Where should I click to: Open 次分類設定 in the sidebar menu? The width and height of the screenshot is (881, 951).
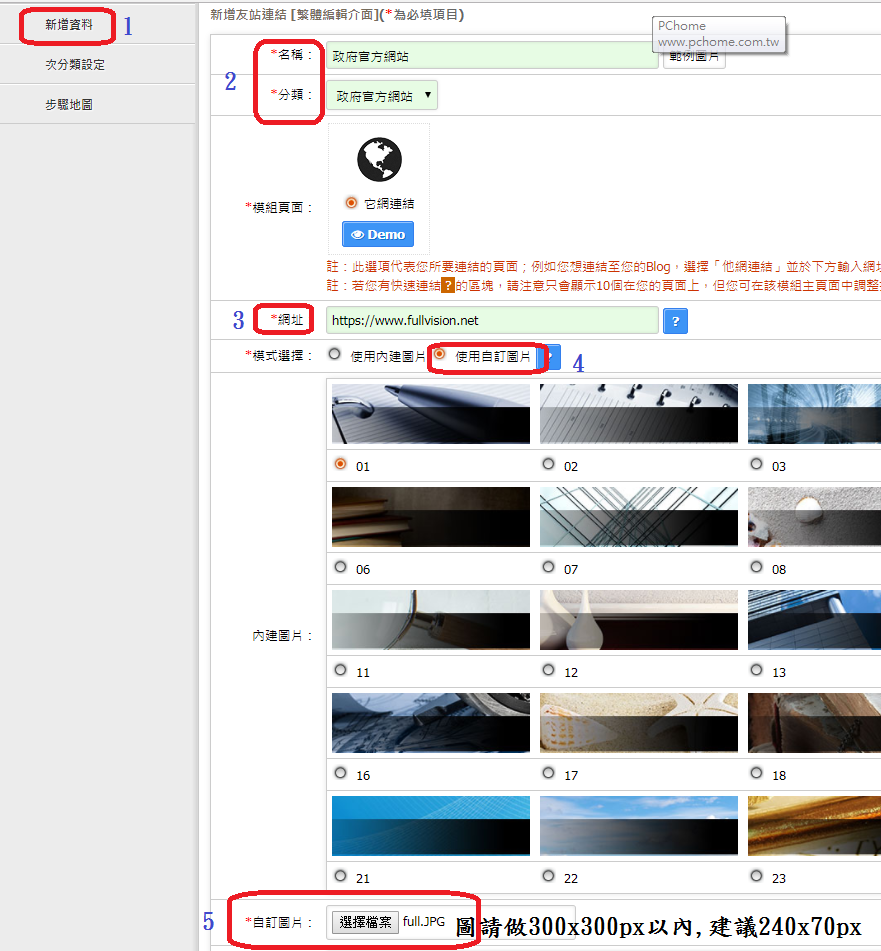75,64
